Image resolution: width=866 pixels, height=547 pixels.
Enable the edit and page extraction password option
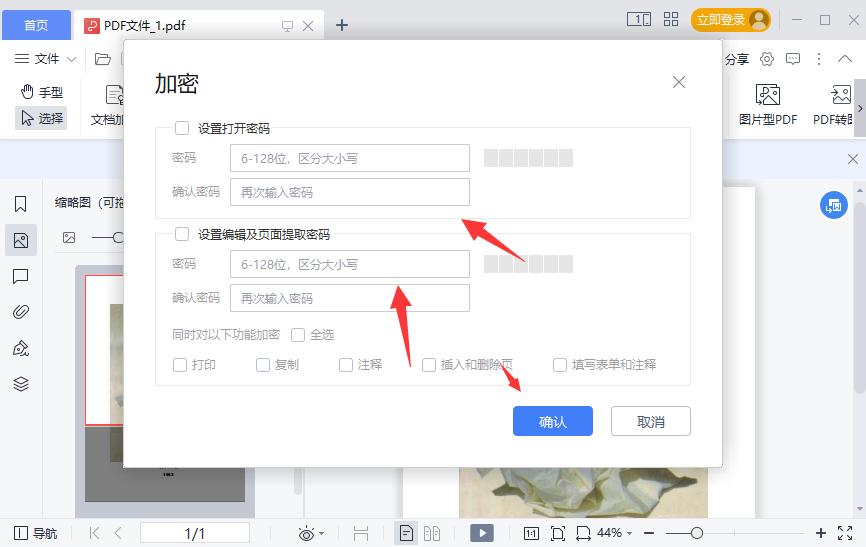[x=182, y=234]
